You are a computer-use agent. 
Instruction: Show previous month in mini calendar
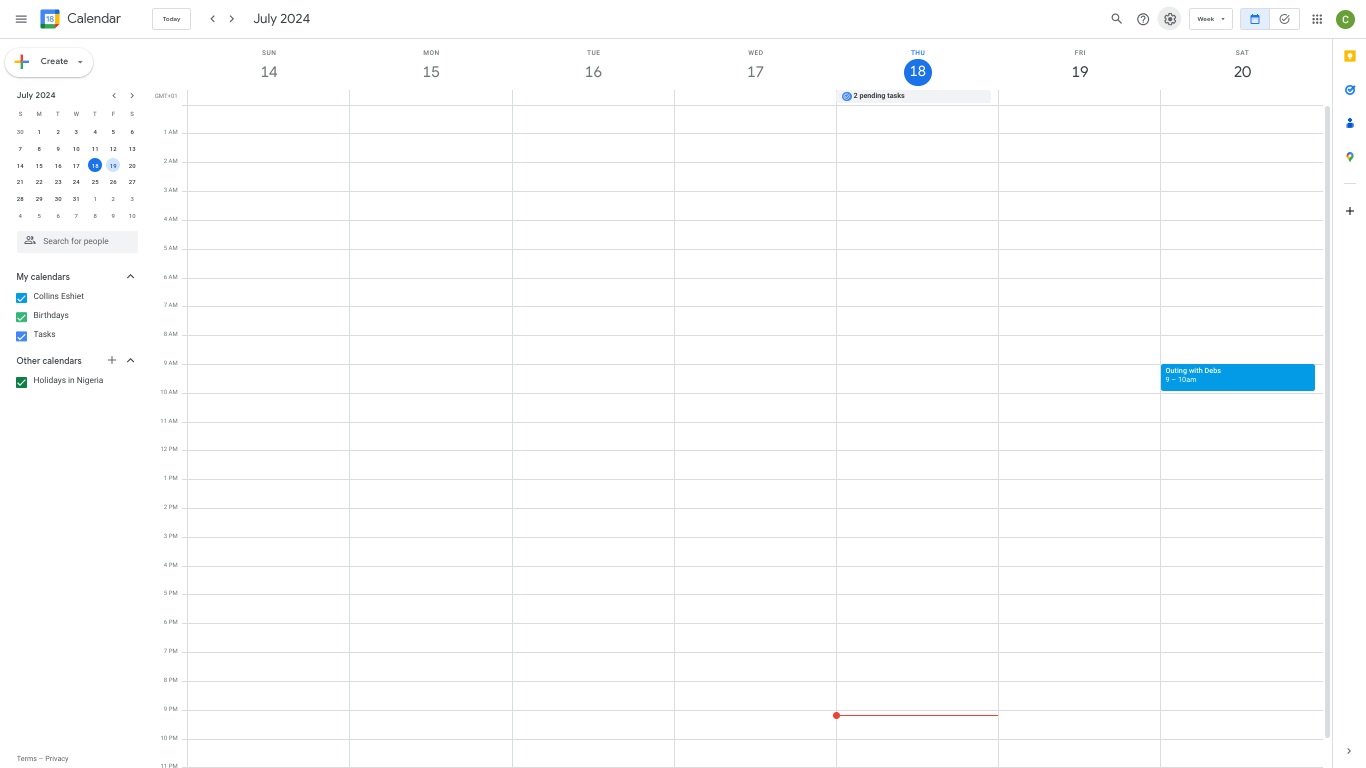click(114, 96)
